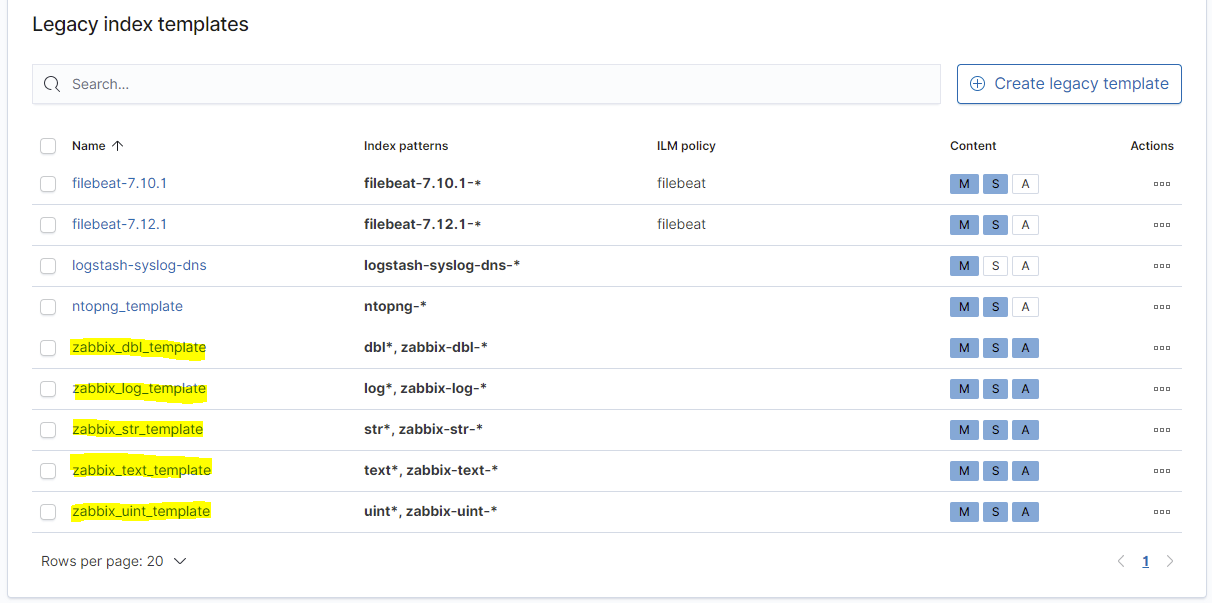The height and width of the screenshot is (603, 1212).
Task: Go to the next page arrow
Action: (1170, 562)
